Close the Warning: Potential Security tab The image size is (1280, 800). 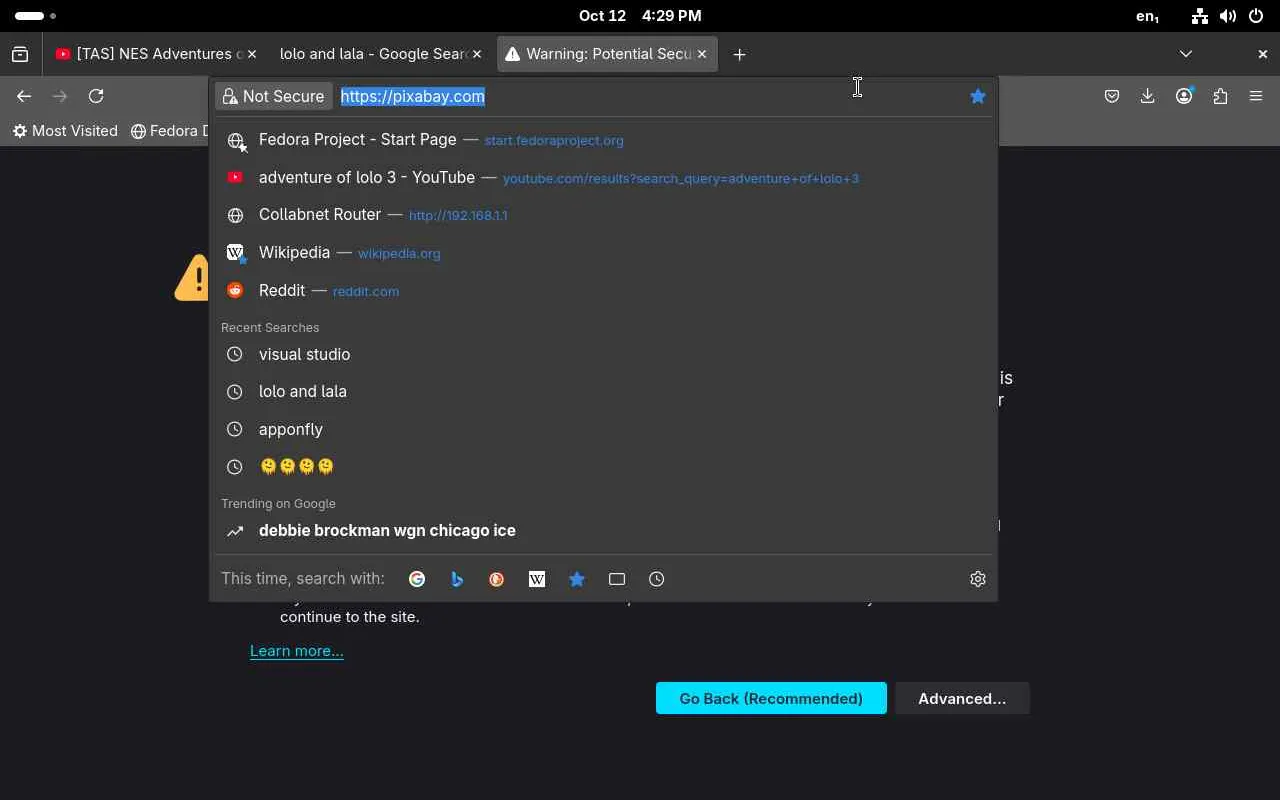tap(702, 54)
